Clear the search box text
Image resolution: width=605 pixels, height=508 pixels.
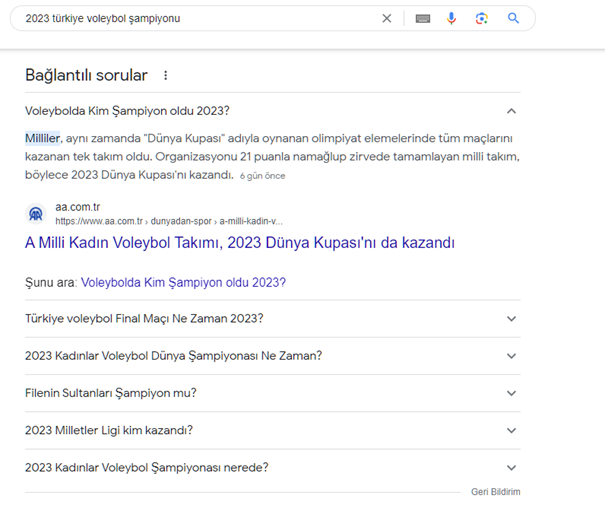tap(387, 18)
